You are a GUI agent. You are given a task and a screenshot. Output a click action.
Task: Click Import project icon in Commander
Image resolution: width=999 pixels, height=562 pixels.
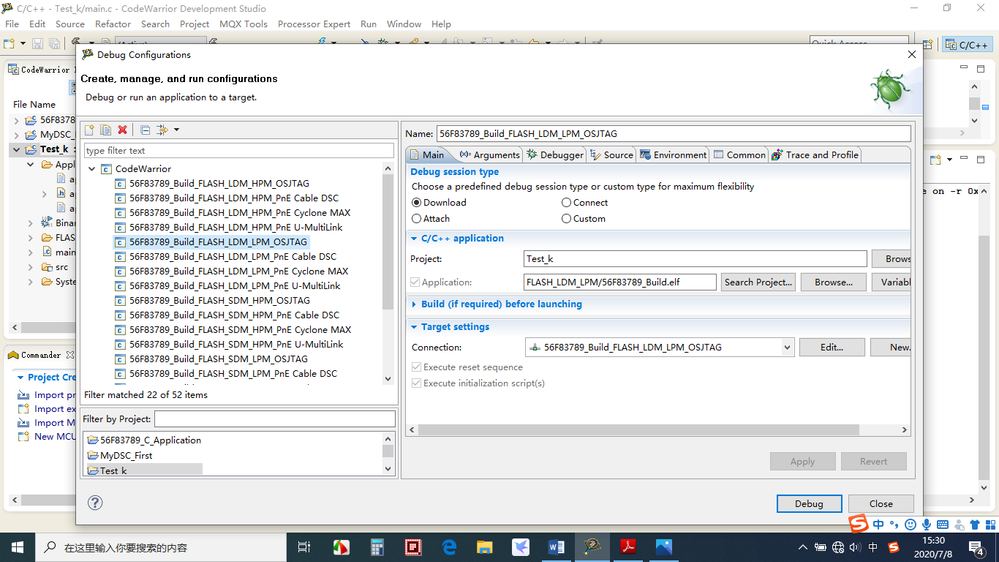(x=24, y=395)
